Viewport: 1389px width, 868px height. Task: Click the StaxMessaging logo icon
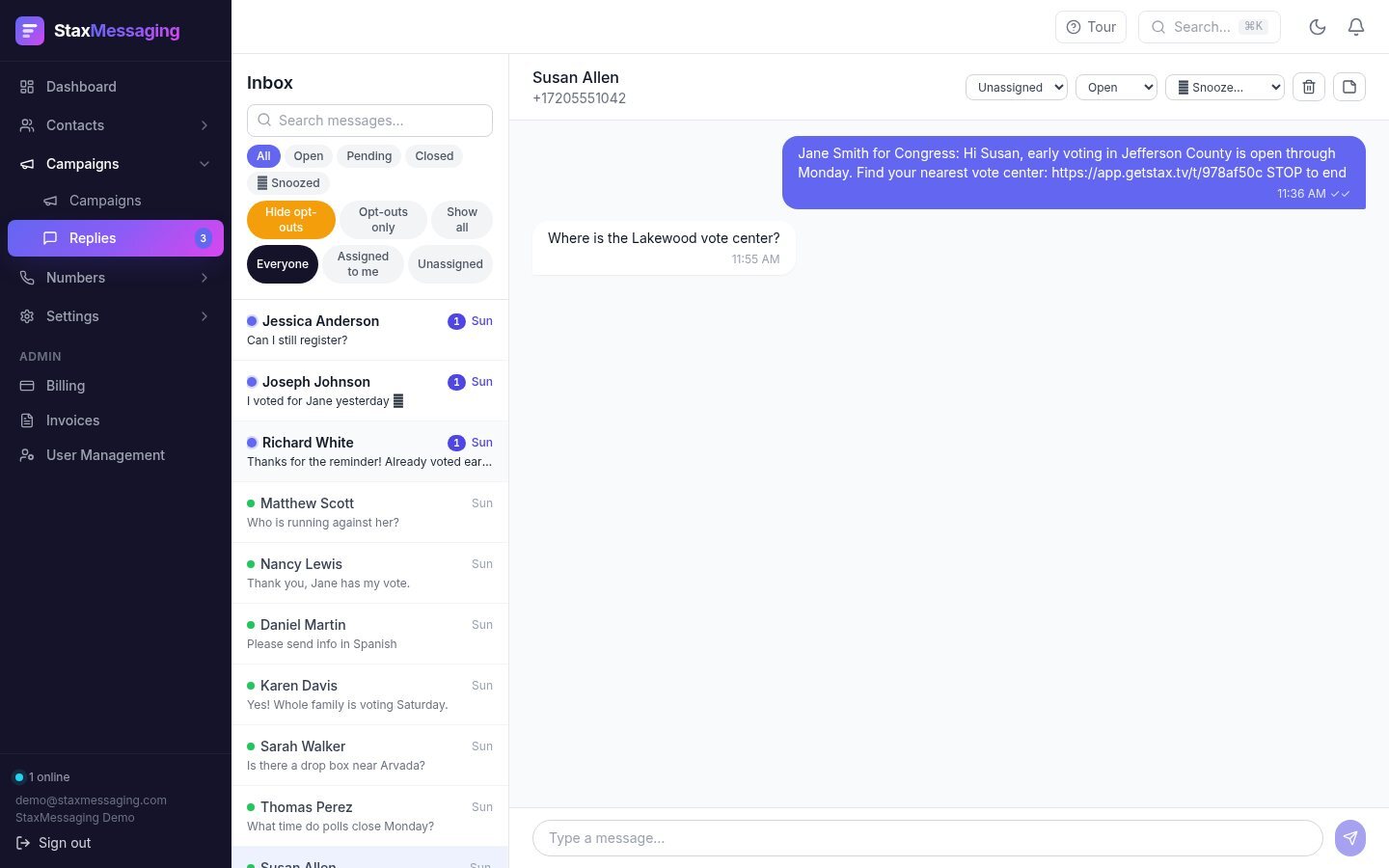tap(30, 31)
